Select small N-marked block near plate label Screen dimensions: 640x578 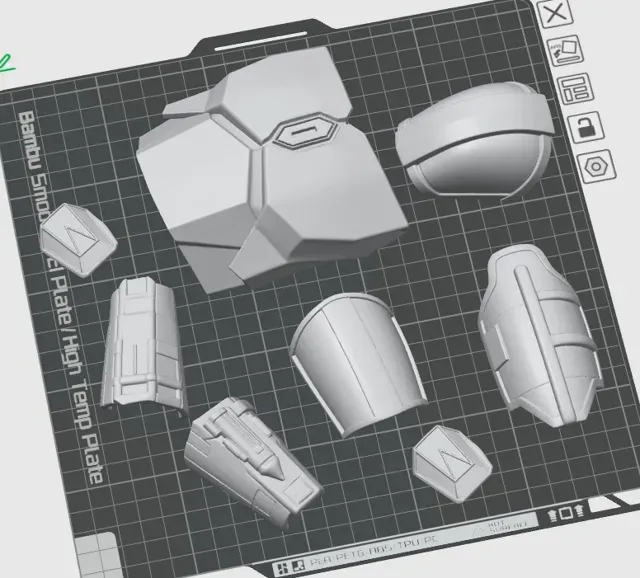point(78,240)
